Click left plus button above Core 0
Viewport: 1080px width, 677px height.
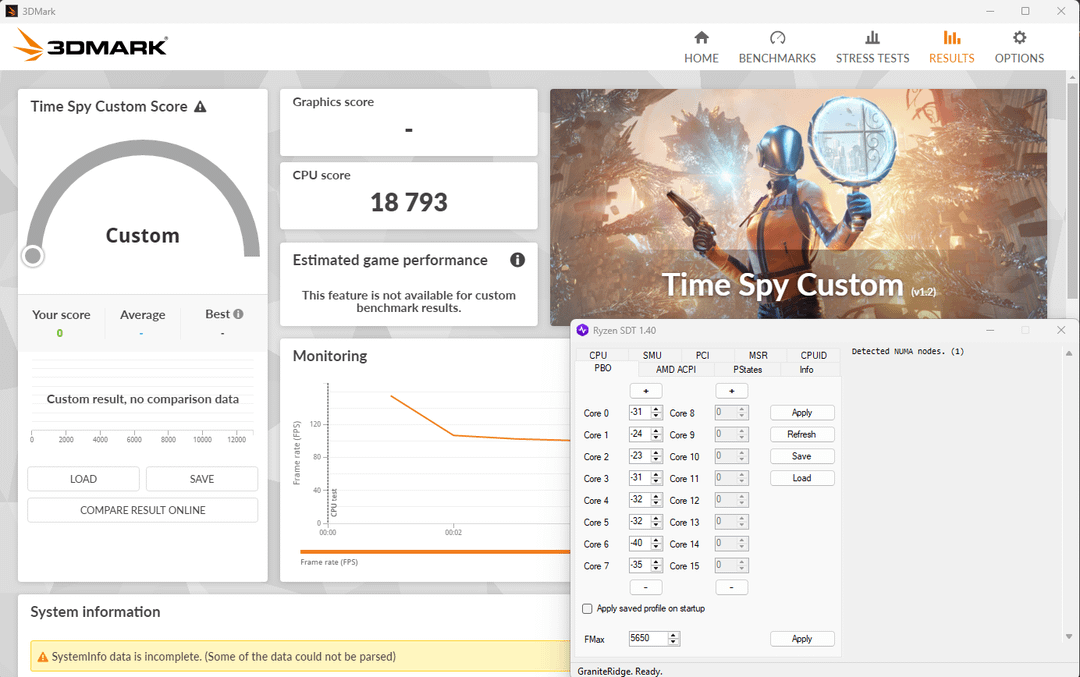[x=645, y=391]
